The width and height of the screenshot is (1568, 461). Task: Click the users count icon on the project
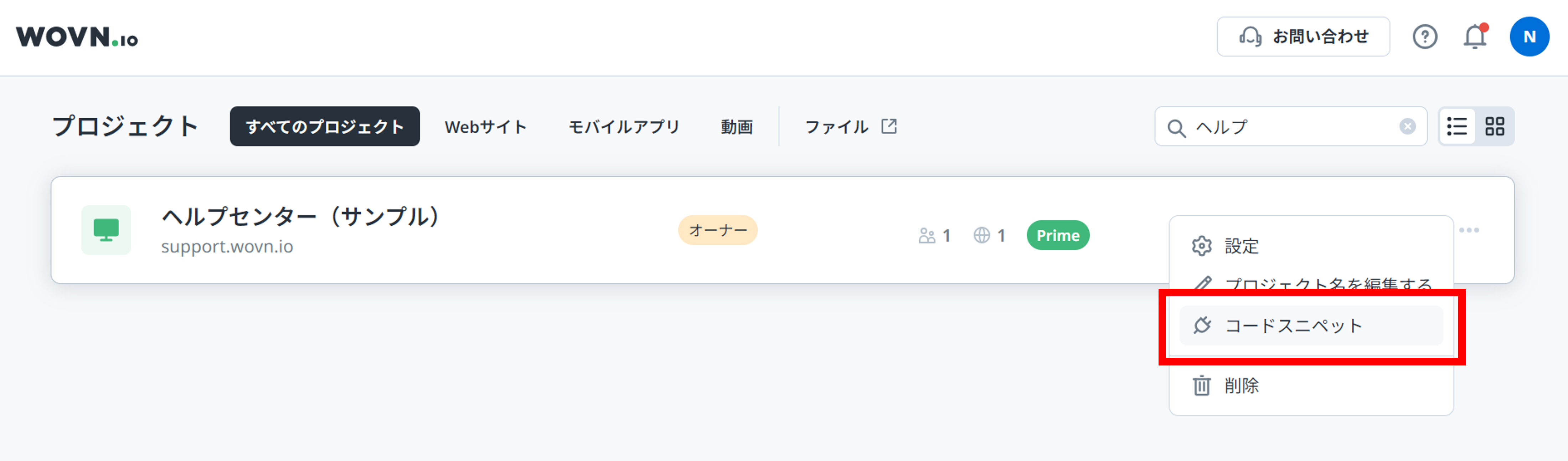928,235
